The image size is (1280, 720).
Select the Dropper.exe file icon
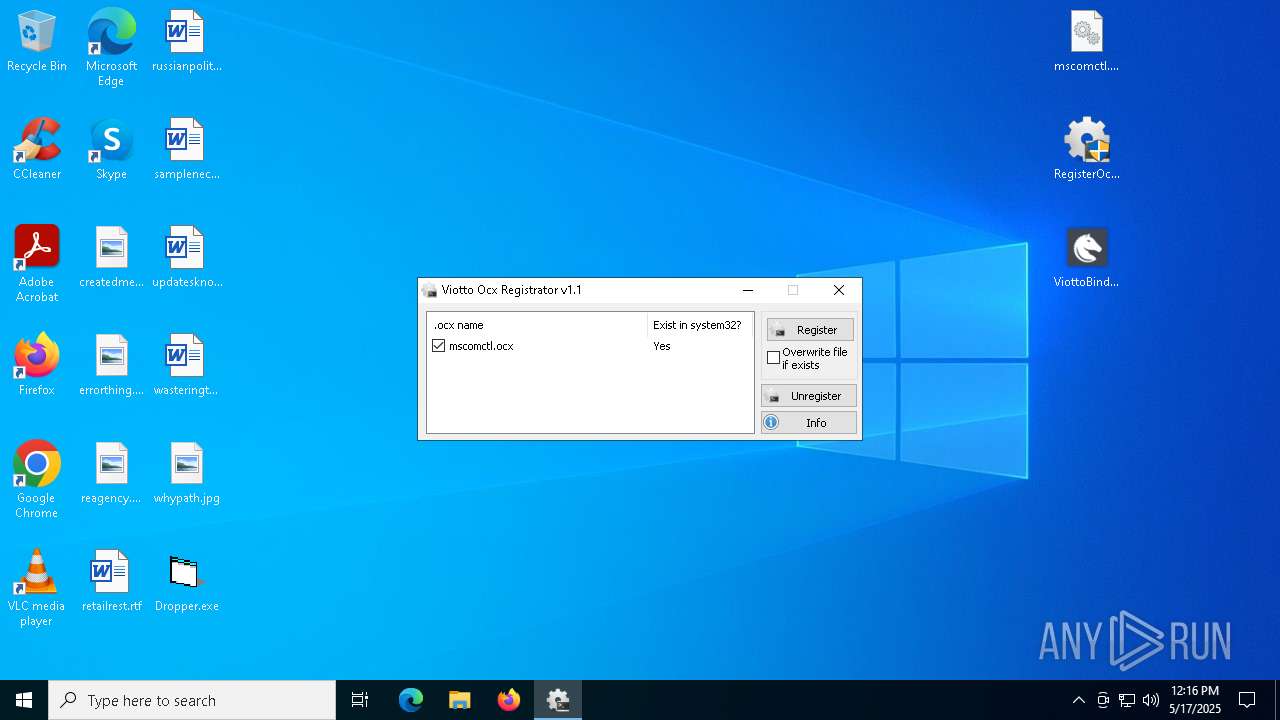point(186,582)
